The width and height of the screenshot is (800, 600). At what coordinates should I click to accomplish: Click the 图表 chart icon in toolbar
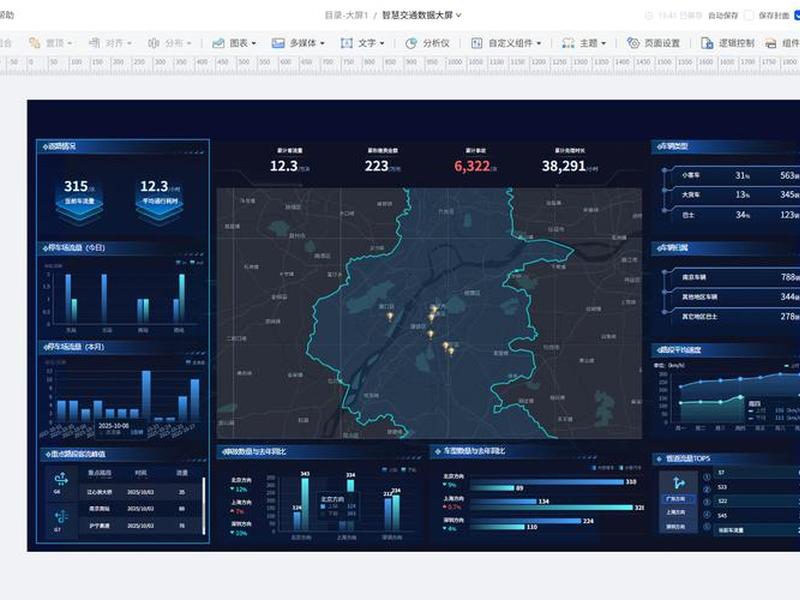(x=218, y=43)
